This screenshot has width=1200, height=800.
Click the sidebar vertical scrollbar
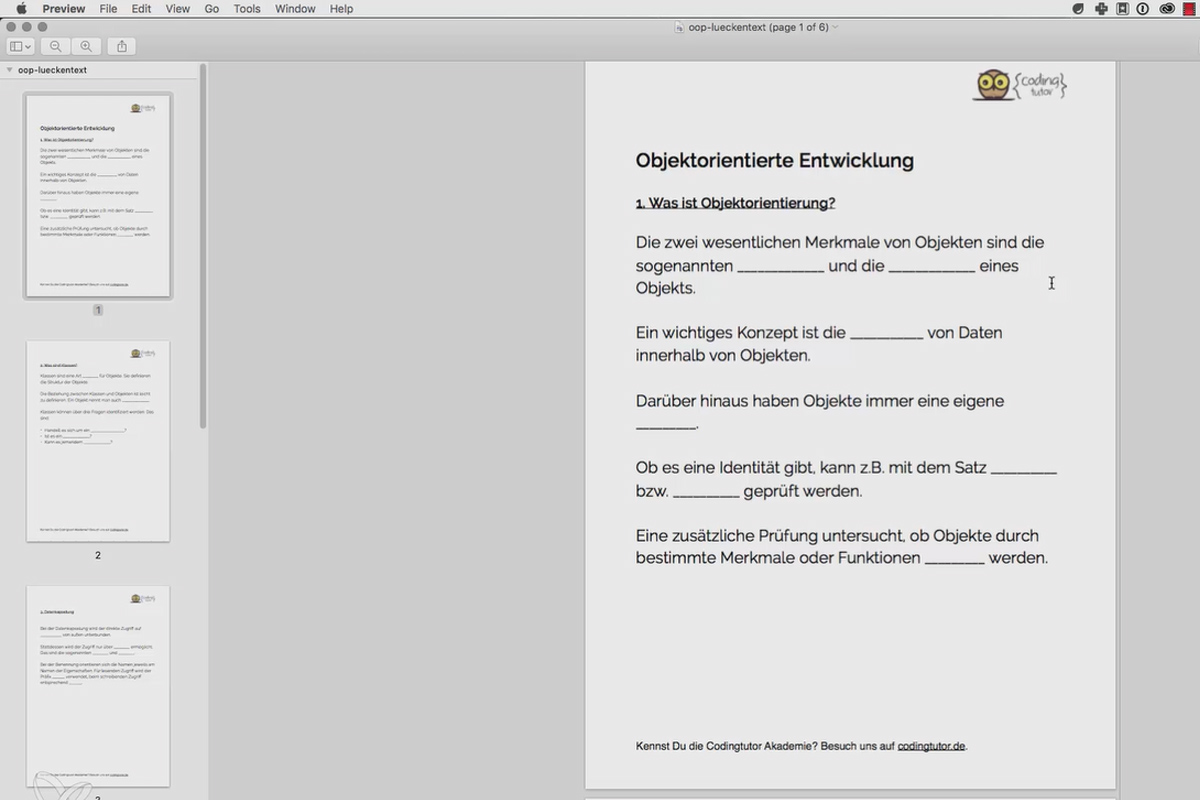[203, 245]
